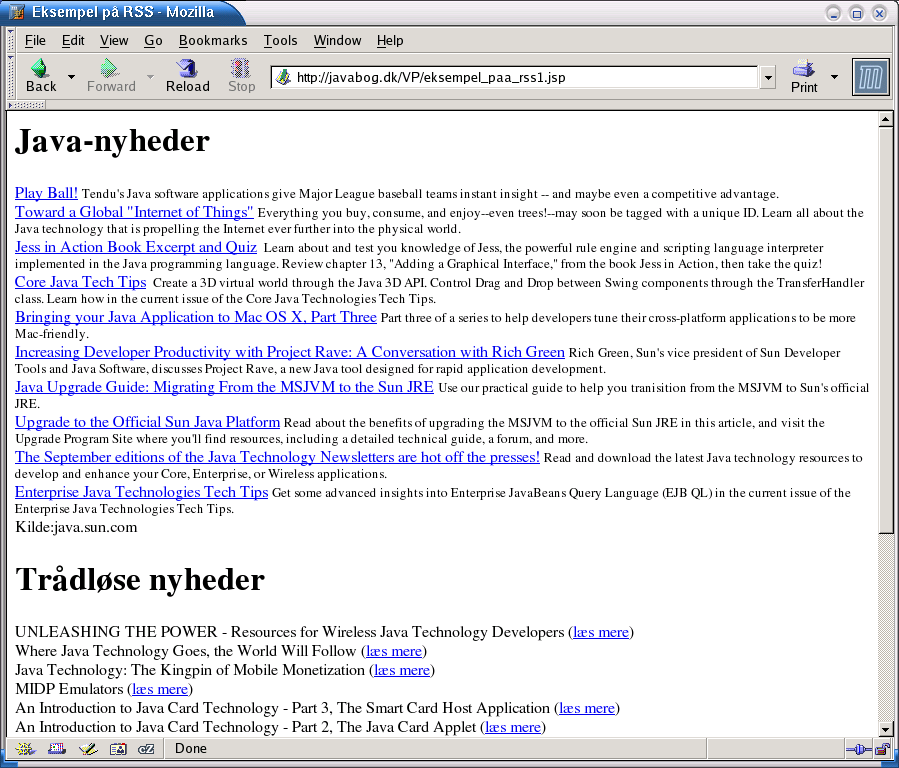Click the Mozilla throbber logo

click(x=870, y=77)
